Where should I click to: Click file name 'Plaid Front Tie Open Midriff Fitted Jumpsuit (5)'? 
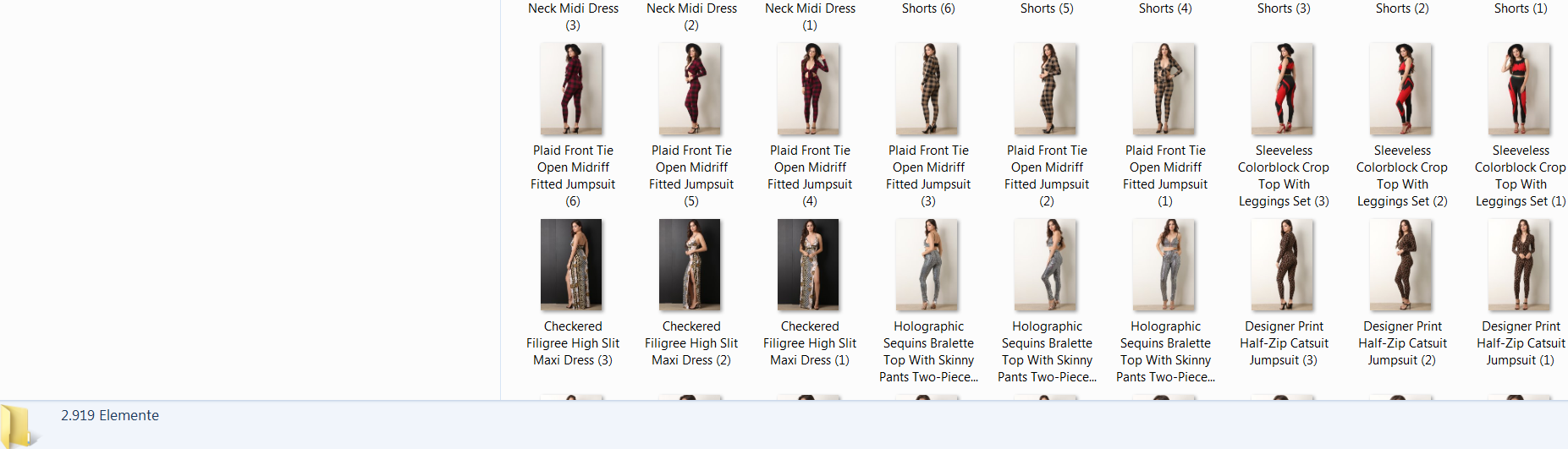click(x=691, y=176)
